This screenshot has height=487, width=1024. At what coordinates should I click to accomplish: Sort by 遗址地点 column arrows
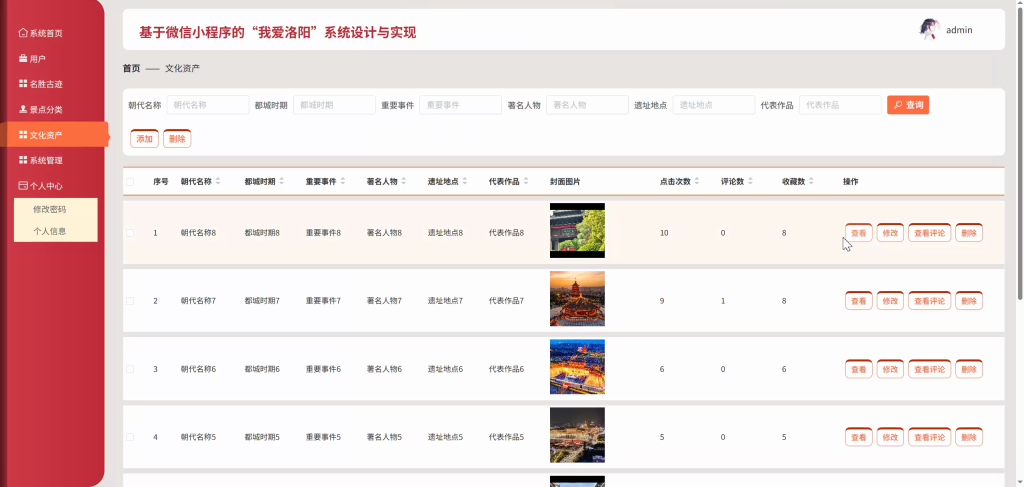(x=465, y=181)
